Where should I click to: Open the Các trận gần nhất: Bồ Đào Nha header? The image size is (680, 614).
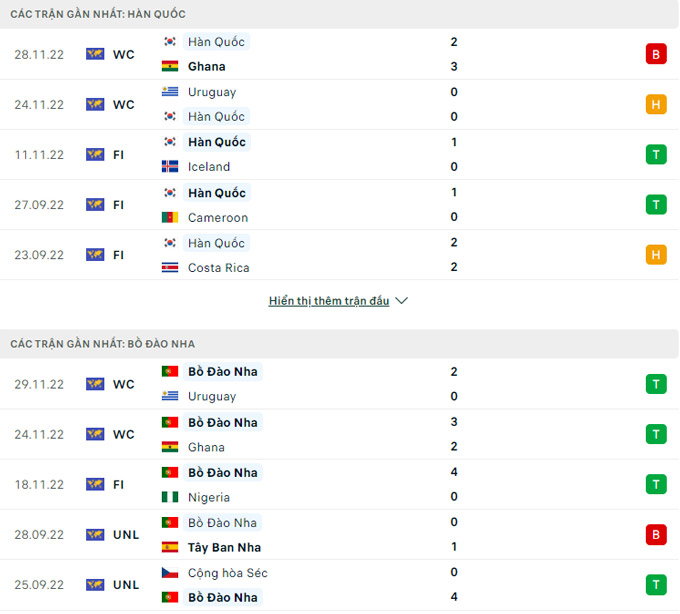tap(103, 344)
